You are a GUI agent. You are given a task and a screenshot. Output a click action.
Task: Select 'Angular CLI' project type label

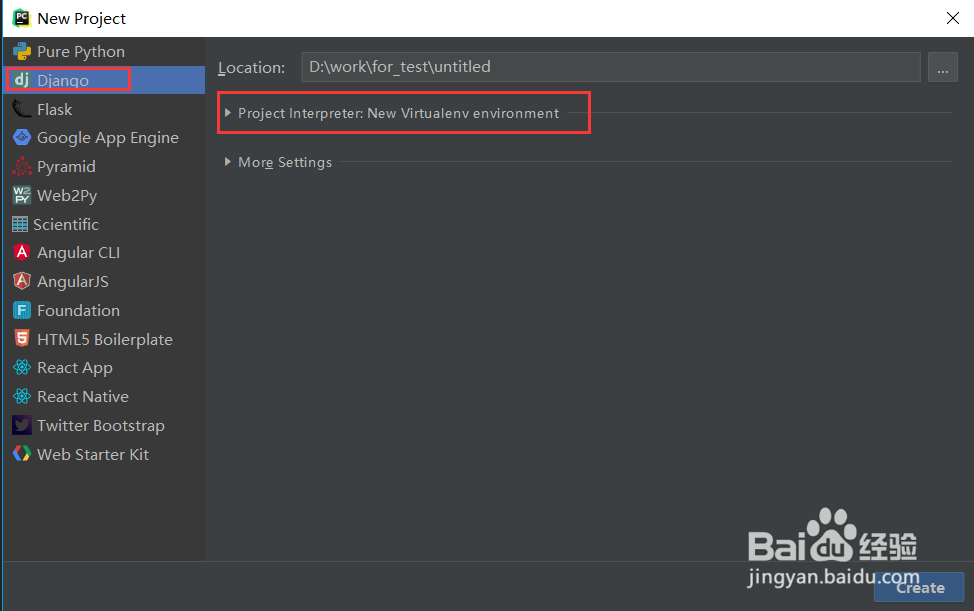point(78,253)
